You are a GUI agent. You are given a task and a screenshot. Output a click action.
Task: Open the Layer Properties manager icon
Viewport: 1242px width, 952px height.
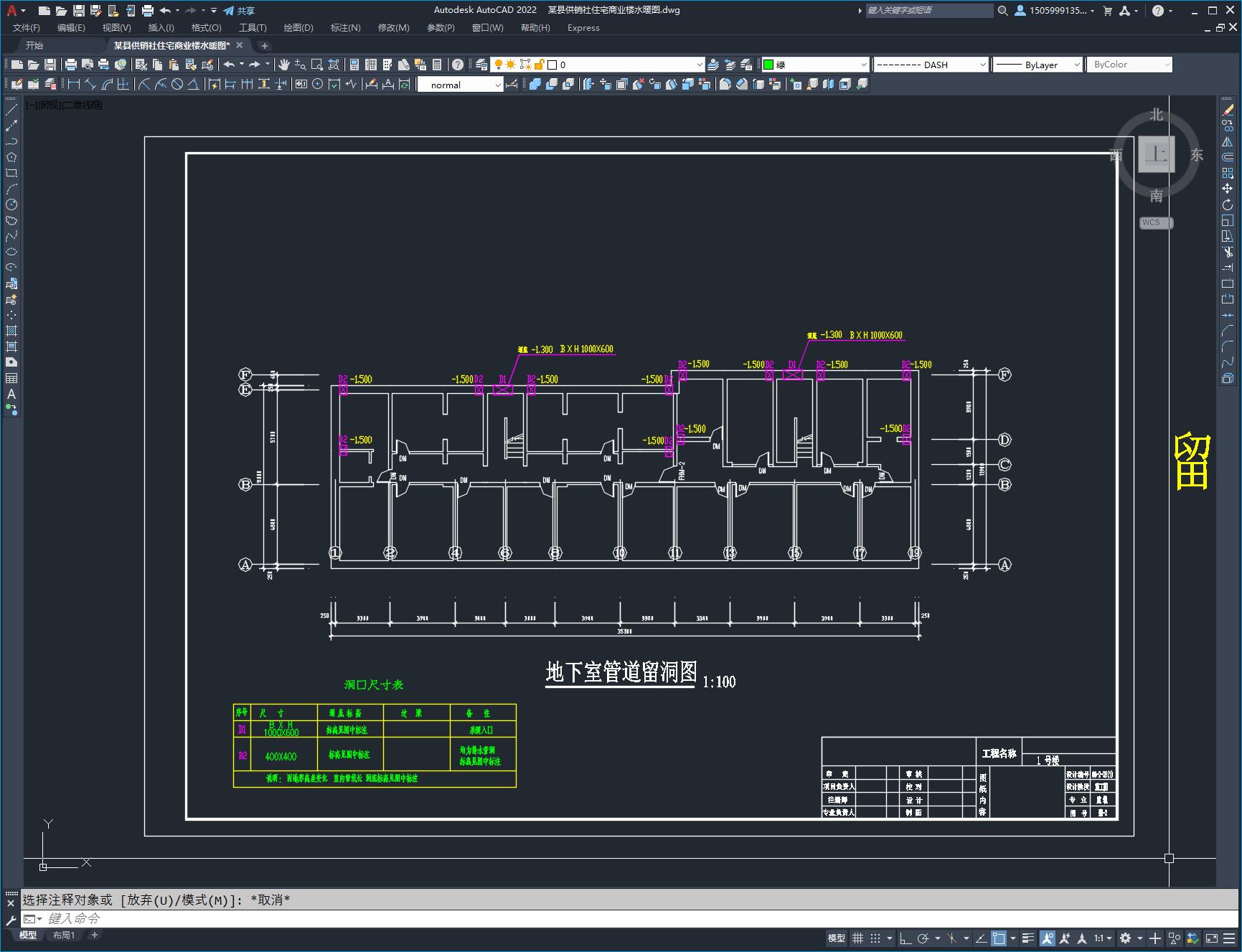pyautogui.click(x=481, y=65)
